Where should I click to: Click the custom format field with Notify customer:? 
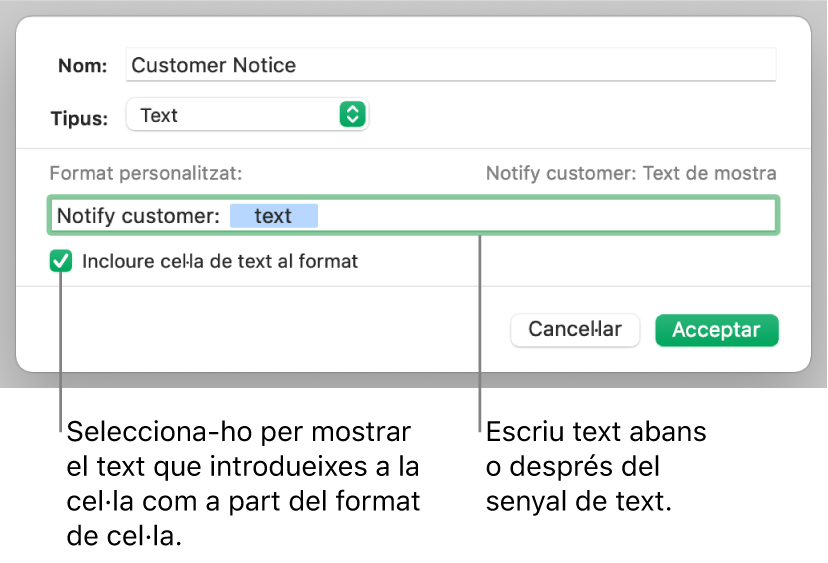[413, 215]
